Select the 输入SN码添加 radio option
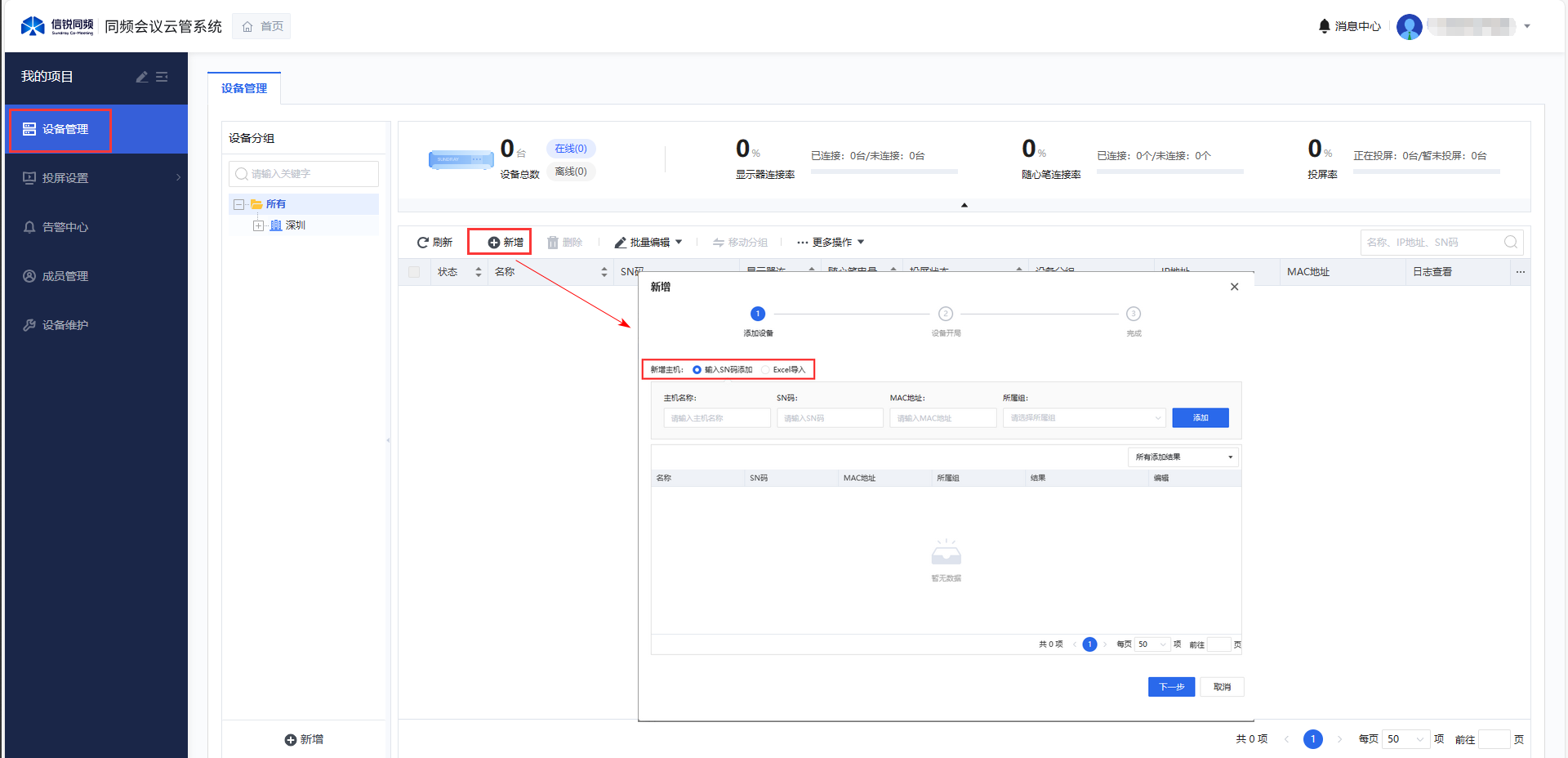Image resolution: width=1568 pixels, height=758 pixels. 697,370
